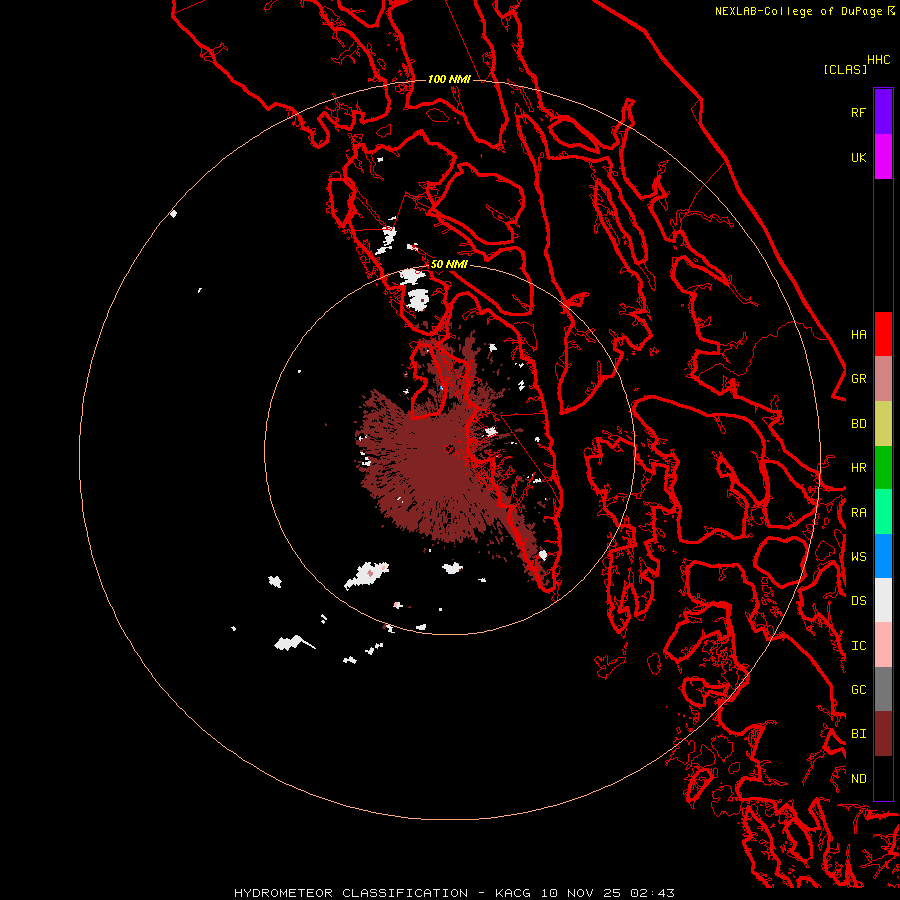Image resolution: width=900 pixels, height=900 pixels.
Task: Select the BD legend label text
Action: [x=858, y=424]
